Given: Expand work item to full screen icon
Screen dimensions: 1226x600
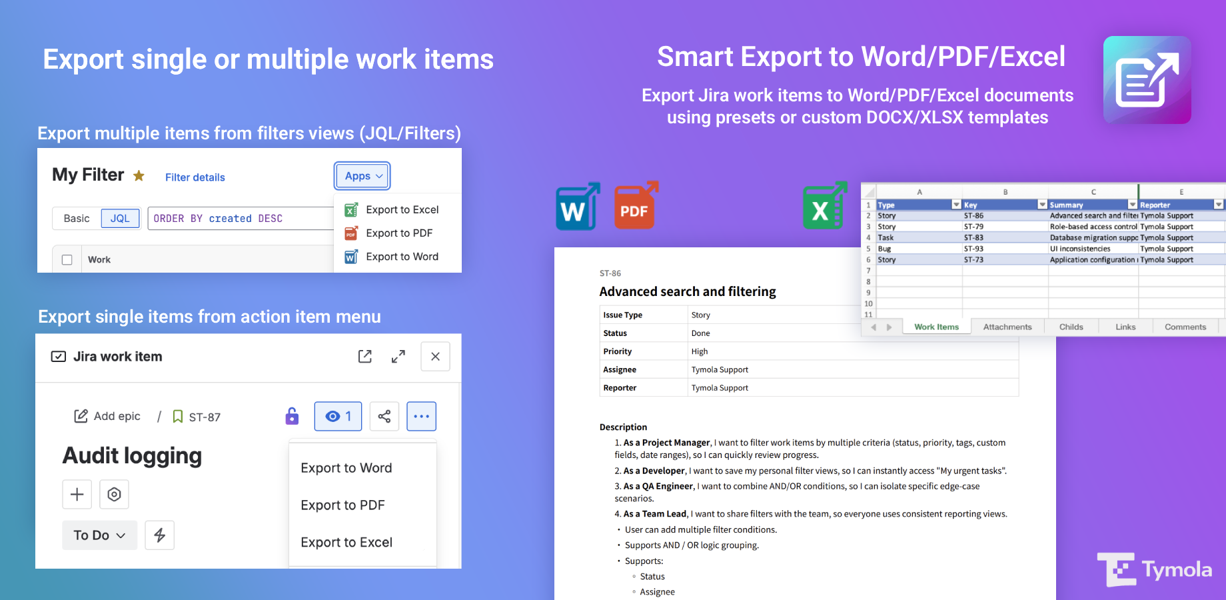Looking at the screenshot, I should tap(398, 356).
